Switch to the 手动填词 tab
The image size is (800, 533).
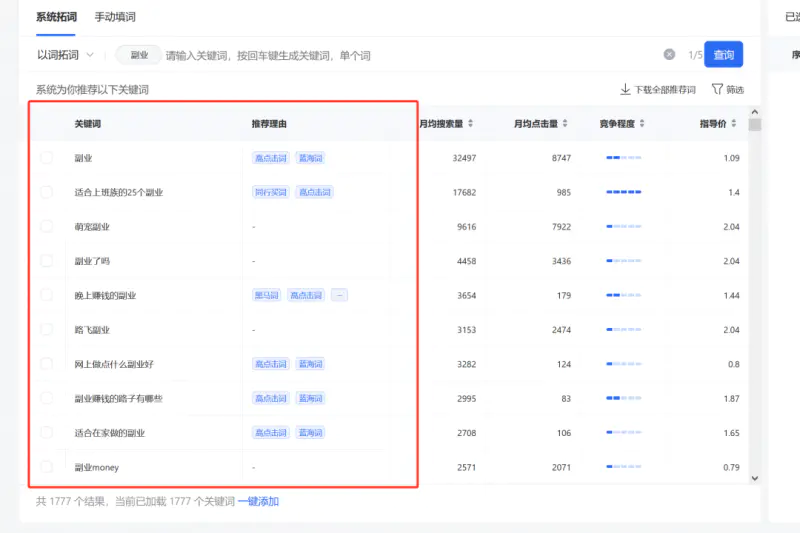point(115,17)
